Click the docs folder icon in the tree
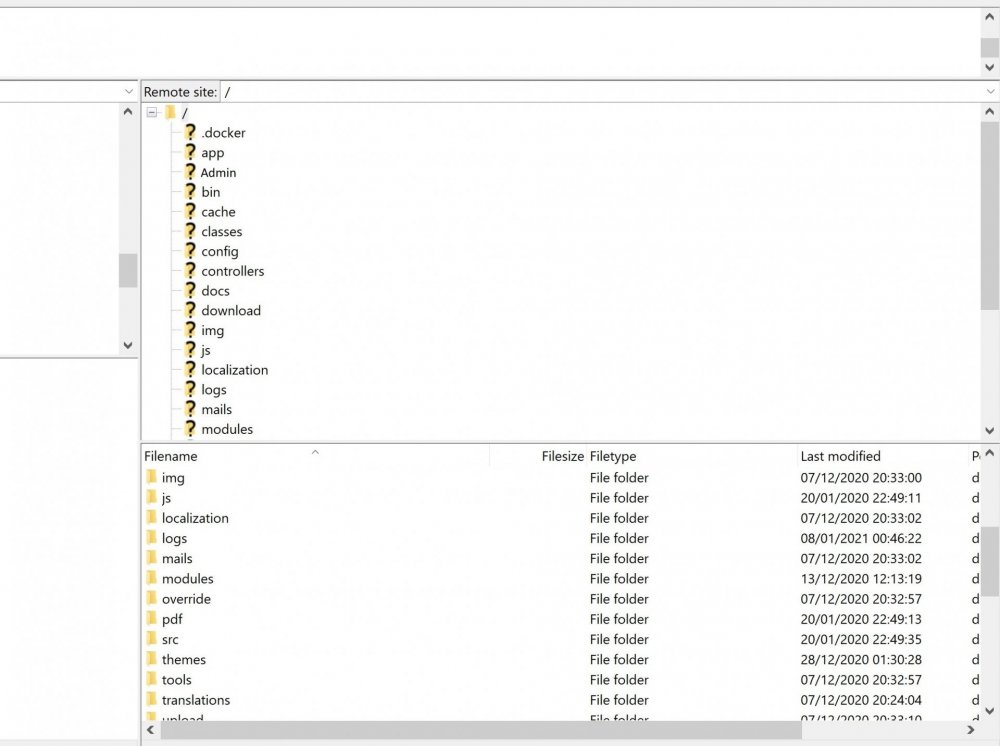The image size is (1000, 746). pyautogui.click(x=190, y=290)
